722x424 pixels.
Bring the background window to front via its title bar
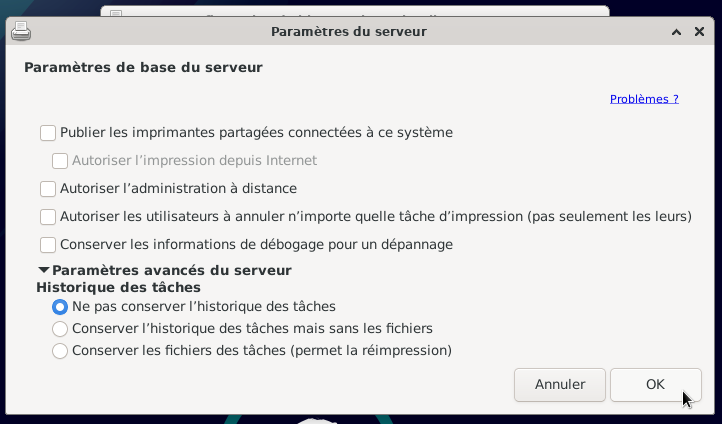click(355, 12)
